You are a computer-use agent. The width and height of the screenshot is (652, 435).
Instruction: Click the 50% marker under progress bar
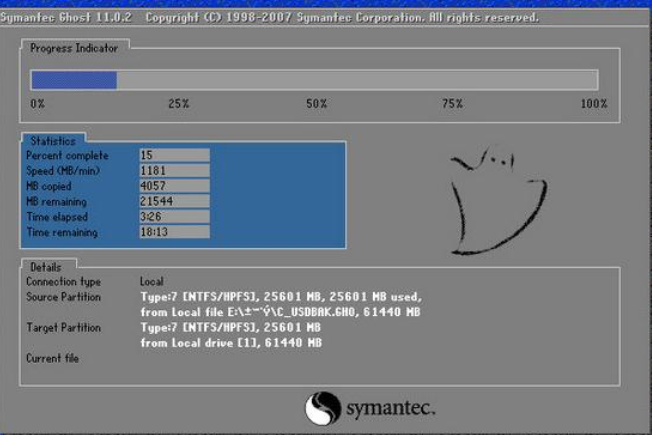pyautogui.click(x=316, y=104)
